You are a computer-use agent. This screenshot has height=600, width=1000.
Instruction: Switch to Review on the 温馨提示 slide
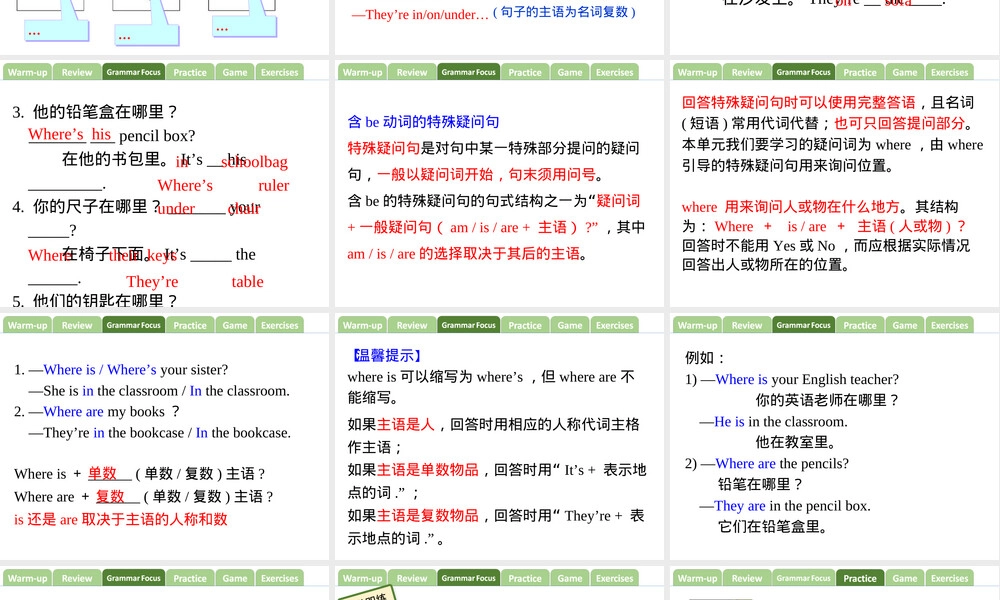[412, 325]
